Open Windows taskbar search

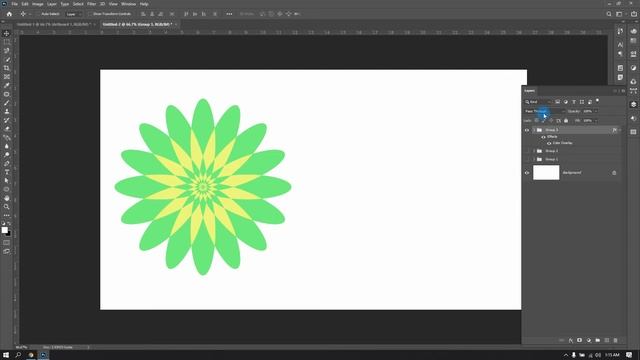tap(18, 355)
